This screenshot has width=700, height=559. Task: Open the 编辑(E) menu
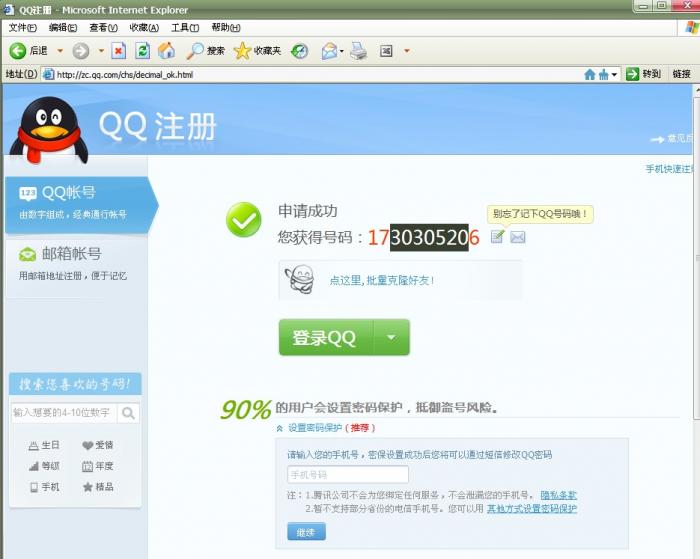[x=62, y=28]
